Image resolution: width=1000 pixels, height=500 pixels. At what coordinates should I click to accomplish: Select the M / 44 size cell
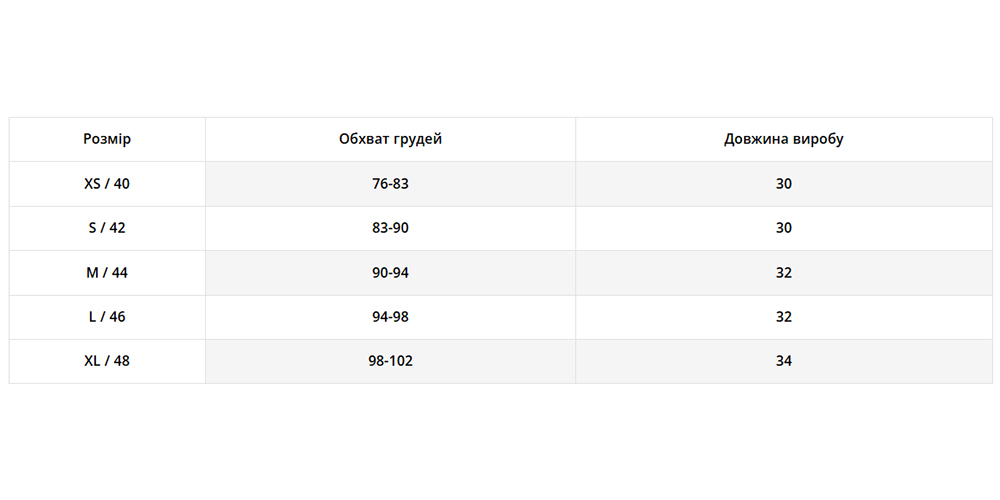click(x=107, y=272)
